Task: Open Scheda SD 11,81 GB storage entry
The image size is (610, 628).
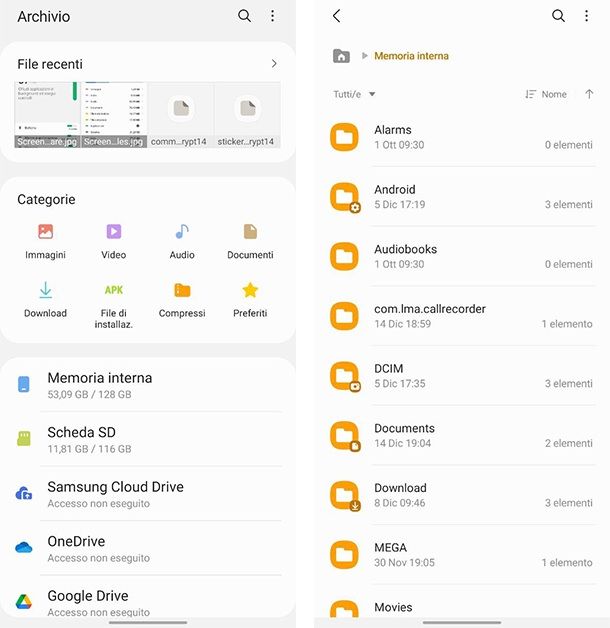Action: pyautogui.click(x=148, y=439)
